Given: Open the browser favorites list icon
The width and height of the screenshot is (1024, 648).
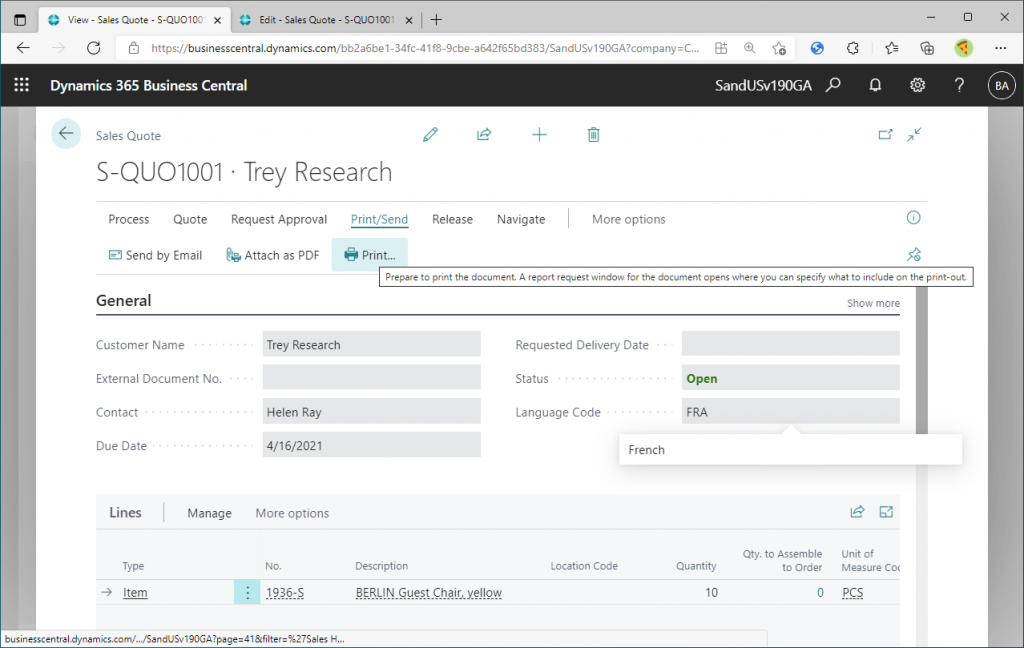Looking at the screenshot, I should coord(891,48).
